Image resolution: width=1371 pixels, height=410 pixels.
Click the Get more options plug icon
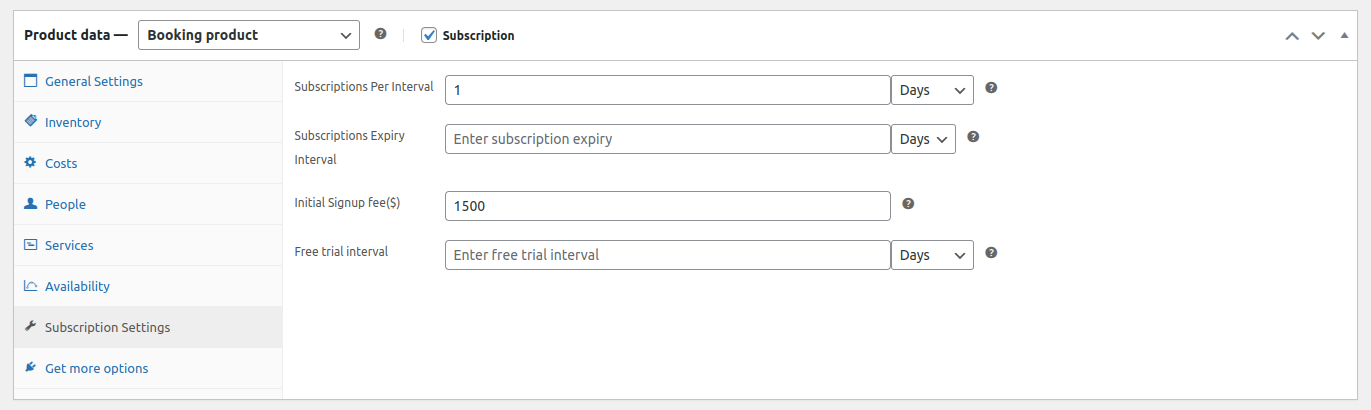[30, 367]
